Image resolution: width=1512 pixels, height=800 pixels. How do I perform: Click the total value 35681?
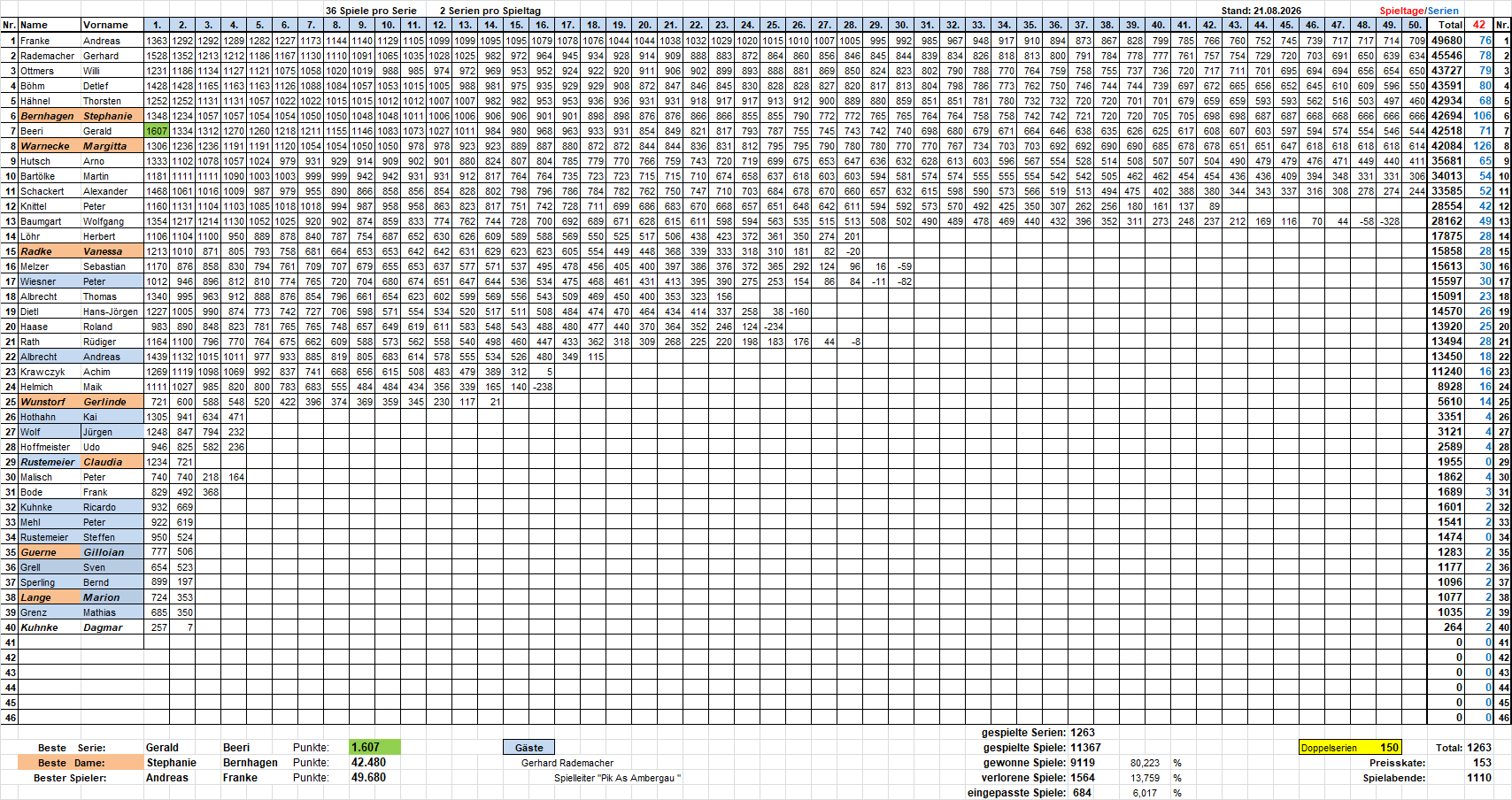pyautogui.click(x=1446, y=161)
